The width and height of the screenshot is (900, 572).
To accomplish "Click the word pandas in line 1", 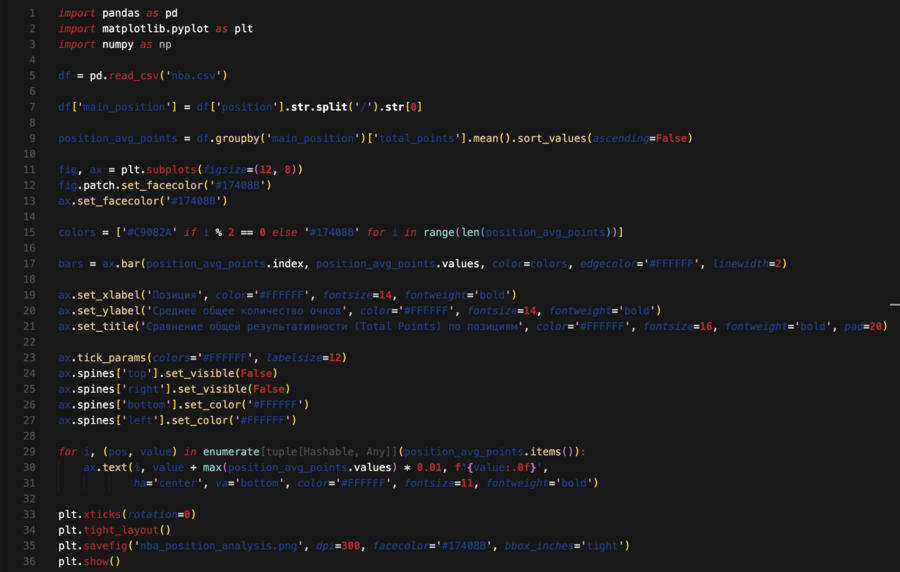I will (121, 13).
